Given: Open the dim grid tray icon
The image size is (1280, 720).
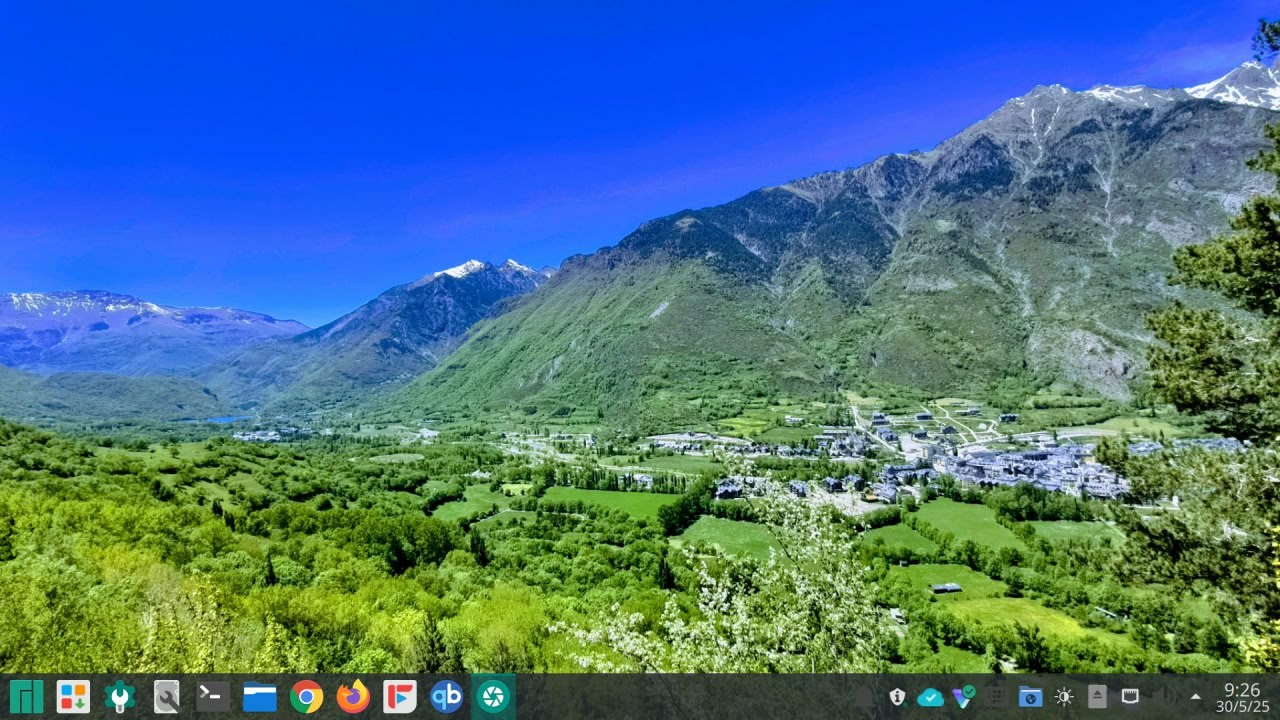Looking at the screenshot, I should point(996,697).
